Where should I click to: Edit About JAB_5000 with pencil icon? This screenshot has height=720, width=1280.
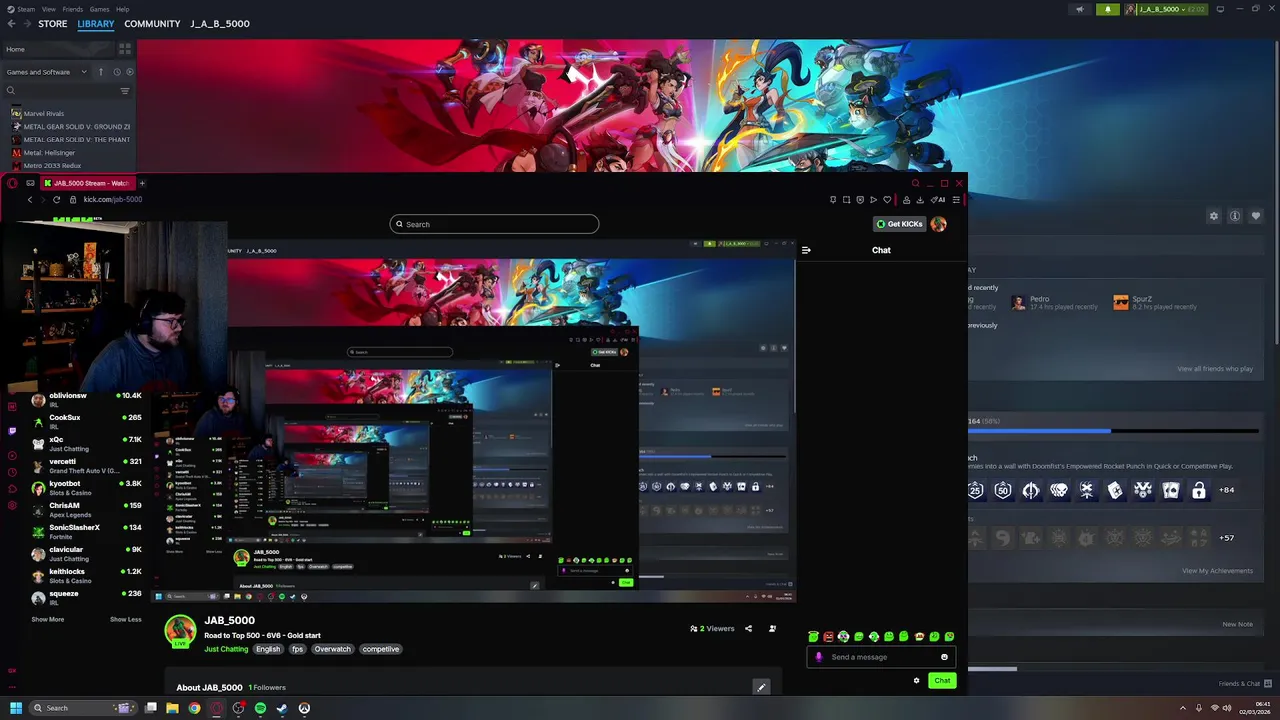761,687
